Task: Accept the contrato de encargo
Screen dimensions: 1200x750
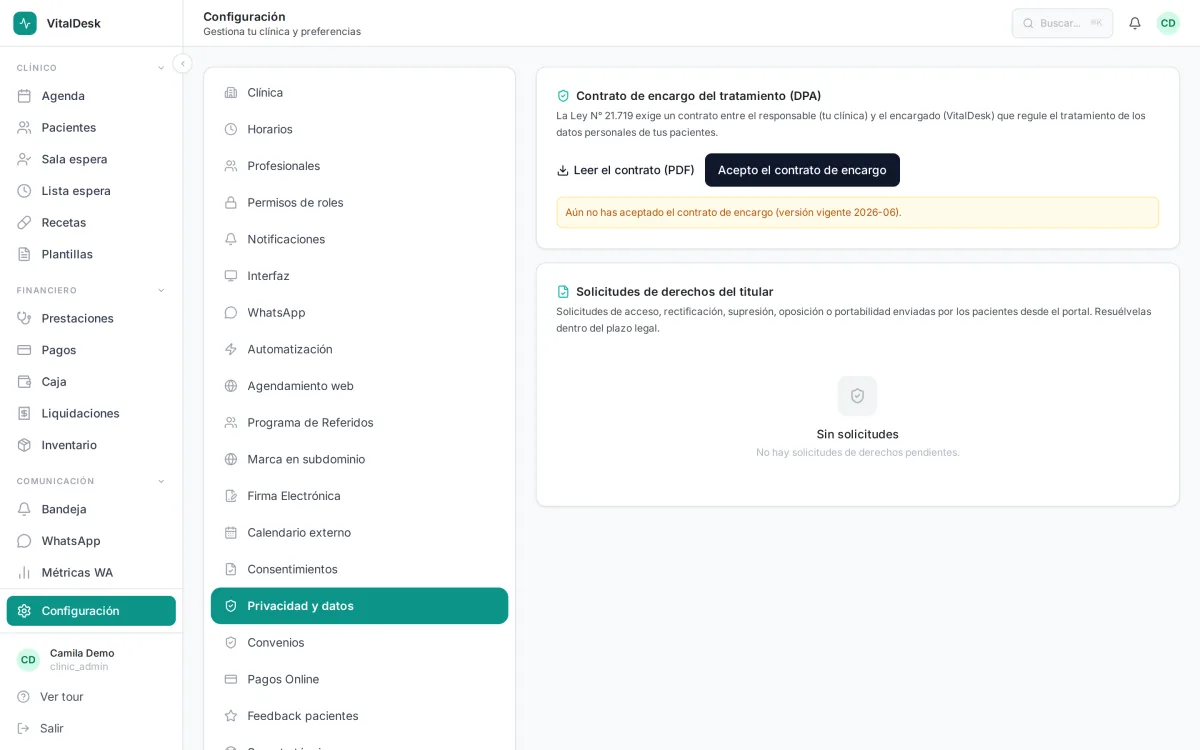Action: coord(802,170)
